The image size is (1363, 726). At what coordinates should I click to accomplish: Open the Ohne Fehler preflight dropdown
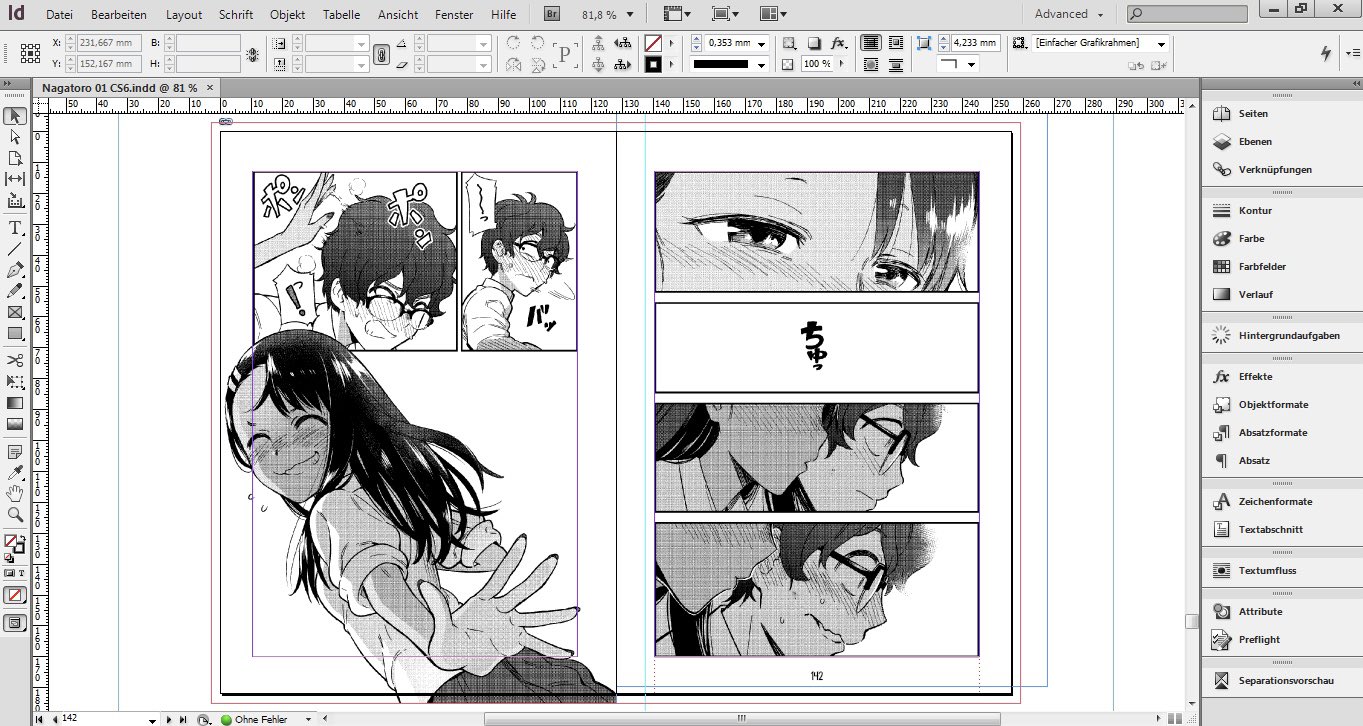tap(307, 719)
